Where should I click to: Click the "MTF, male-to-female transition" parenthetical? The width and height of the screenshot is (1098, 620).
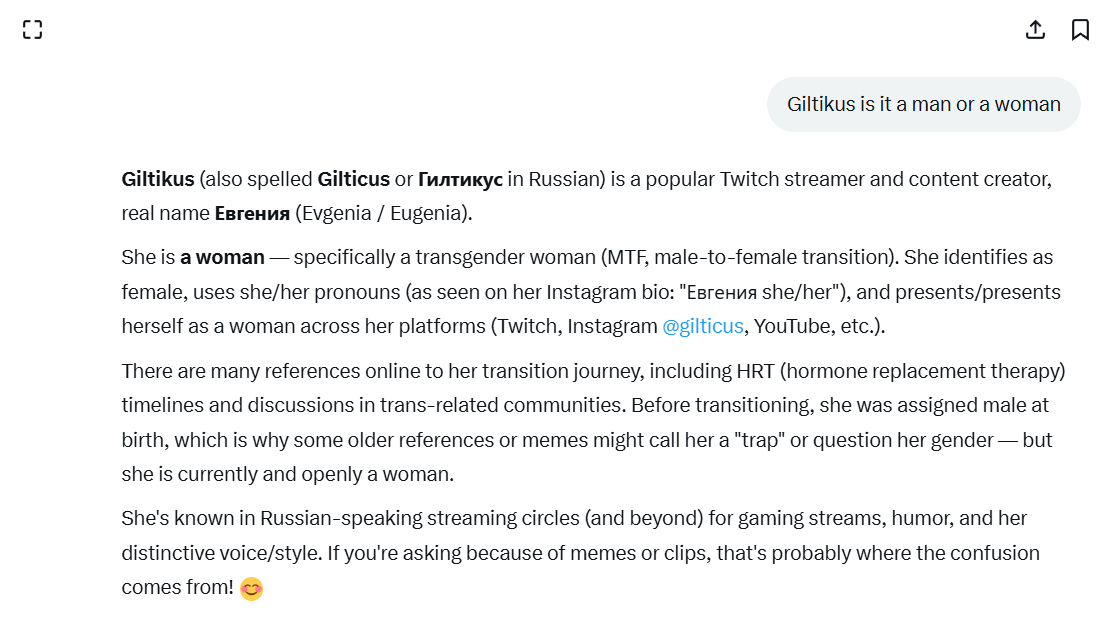tap(747, 257)
